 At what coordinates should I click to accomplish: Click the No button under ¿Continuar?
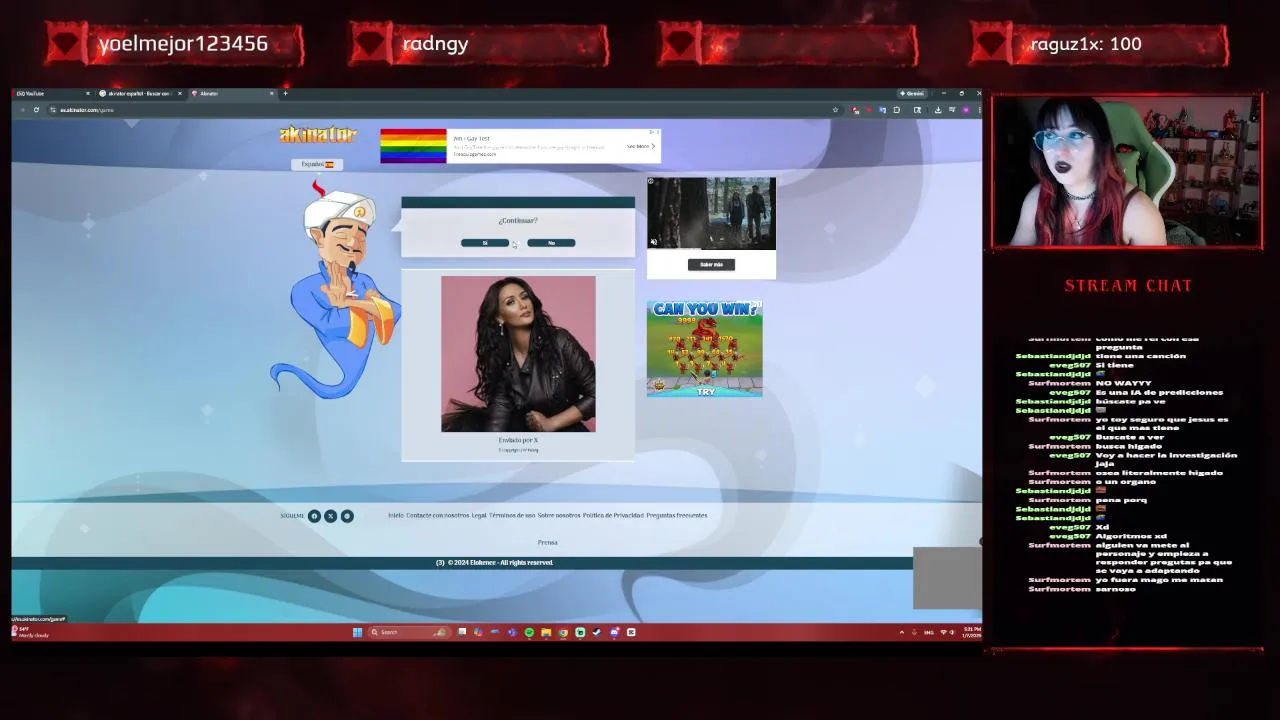tap(551, 243)
